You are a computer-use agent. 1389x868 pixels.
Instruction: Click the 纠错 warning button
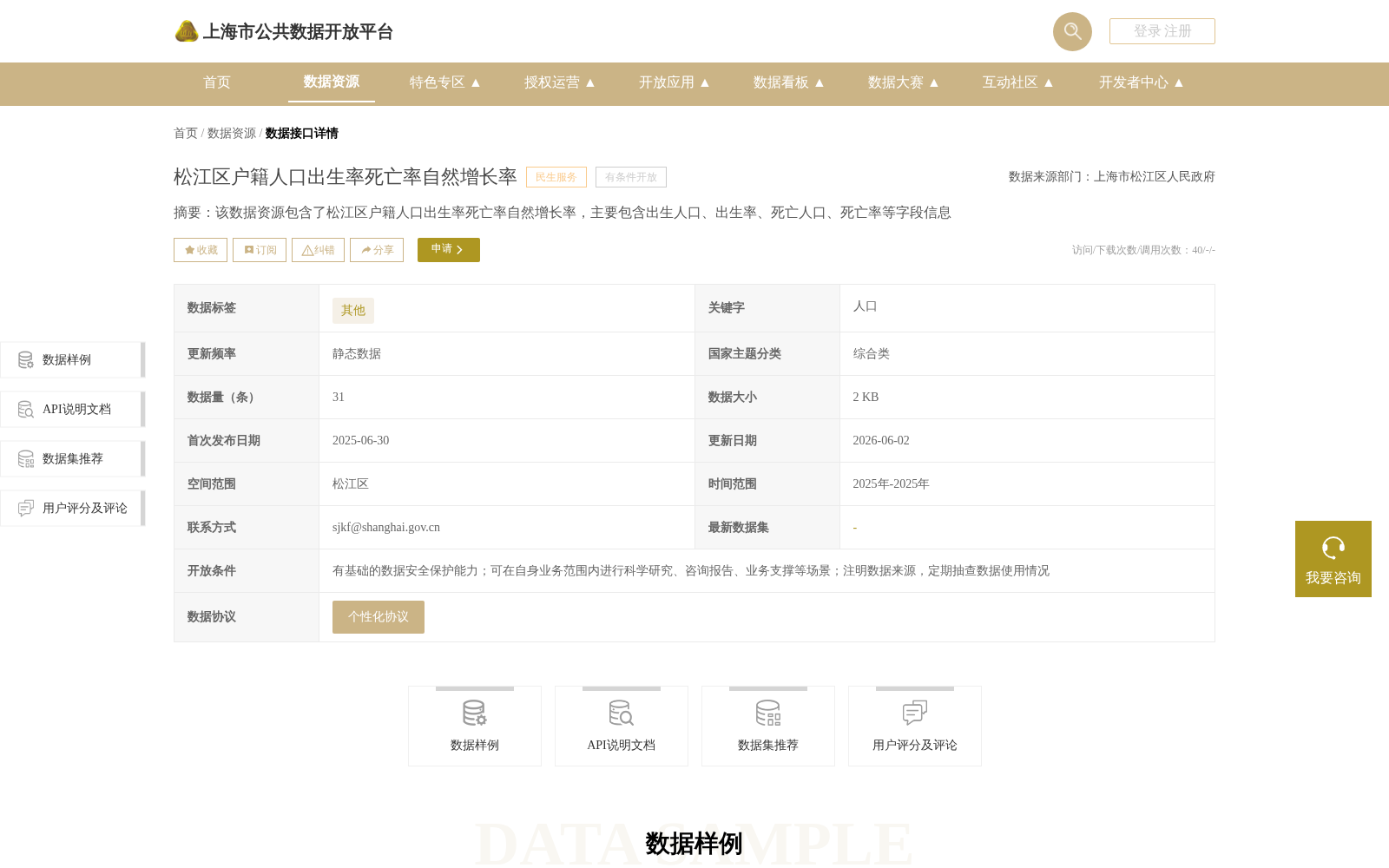click(318, 250)
